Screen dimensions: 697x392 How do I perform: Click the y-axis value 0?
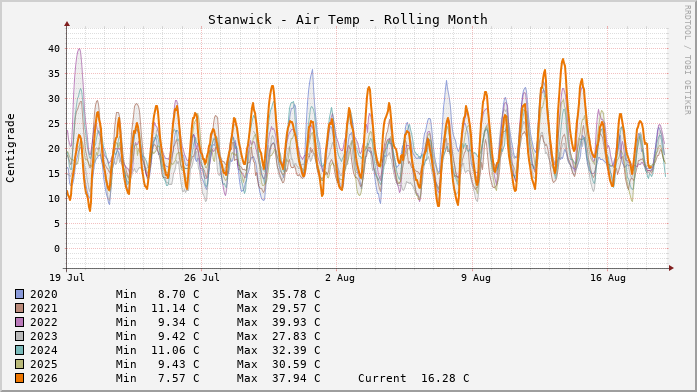coord(57,249)
